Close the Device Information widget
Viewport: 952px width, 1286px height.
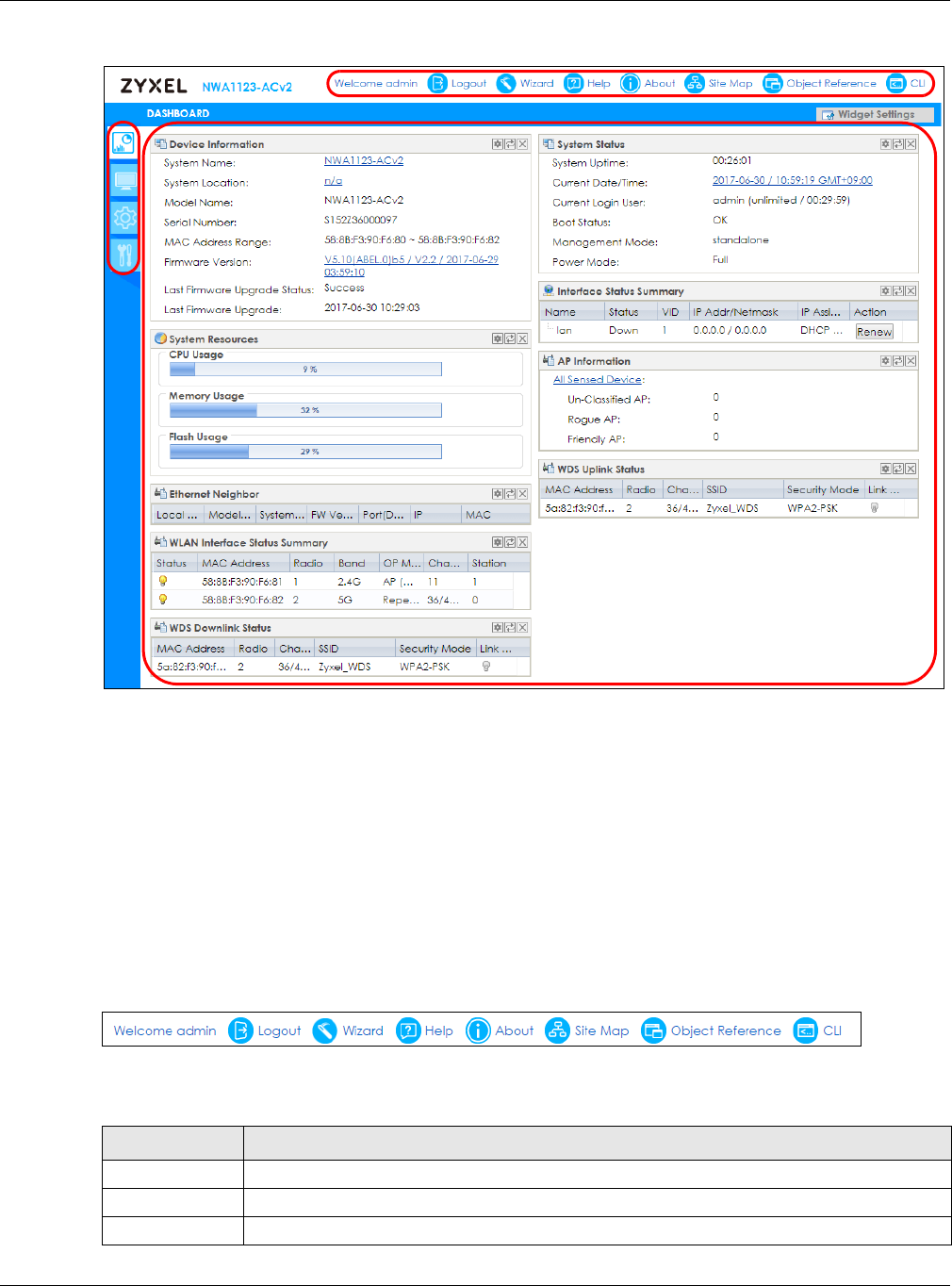pos(522,144)
